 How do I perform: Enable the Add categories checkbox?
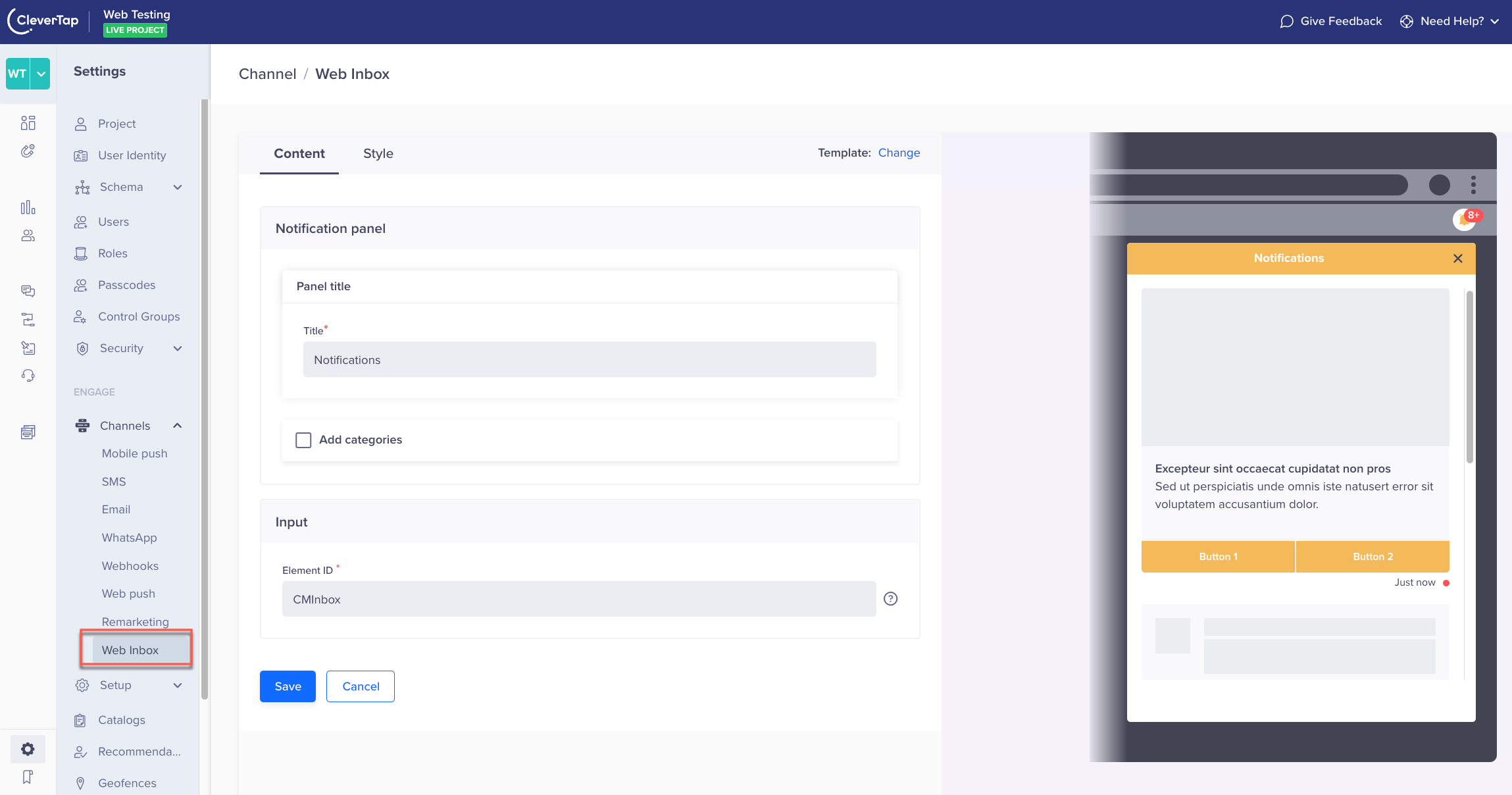303,440
